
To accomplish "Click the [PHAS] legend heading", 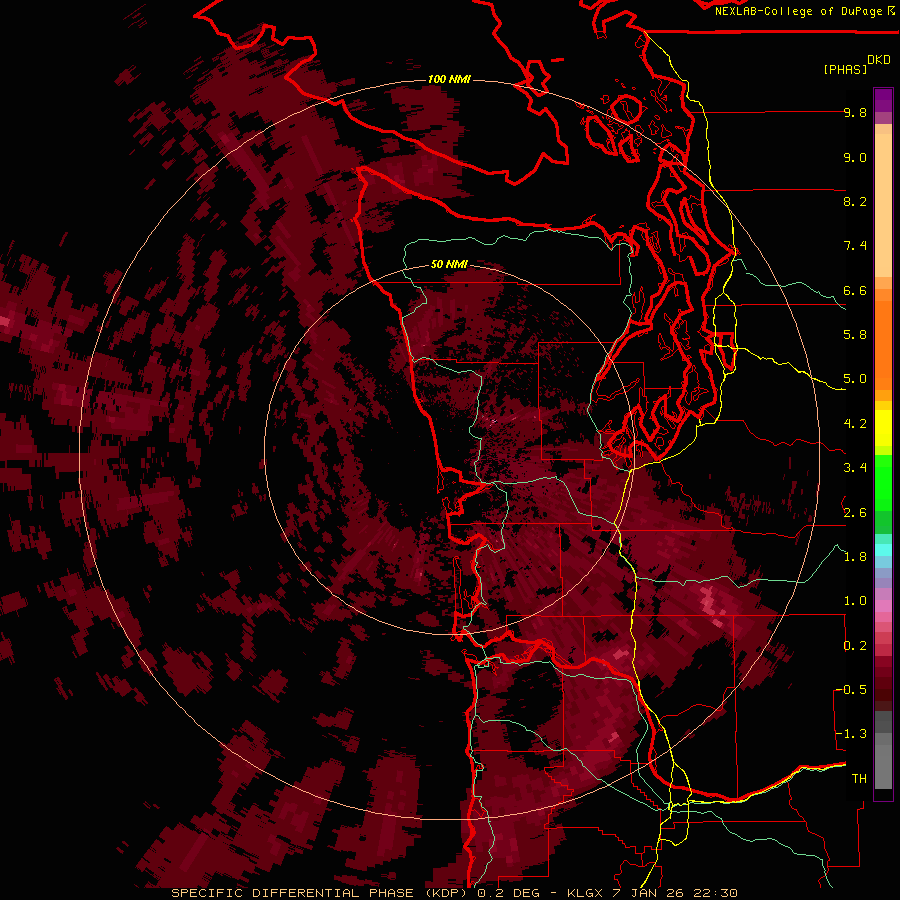I will [x=845, y=69].
